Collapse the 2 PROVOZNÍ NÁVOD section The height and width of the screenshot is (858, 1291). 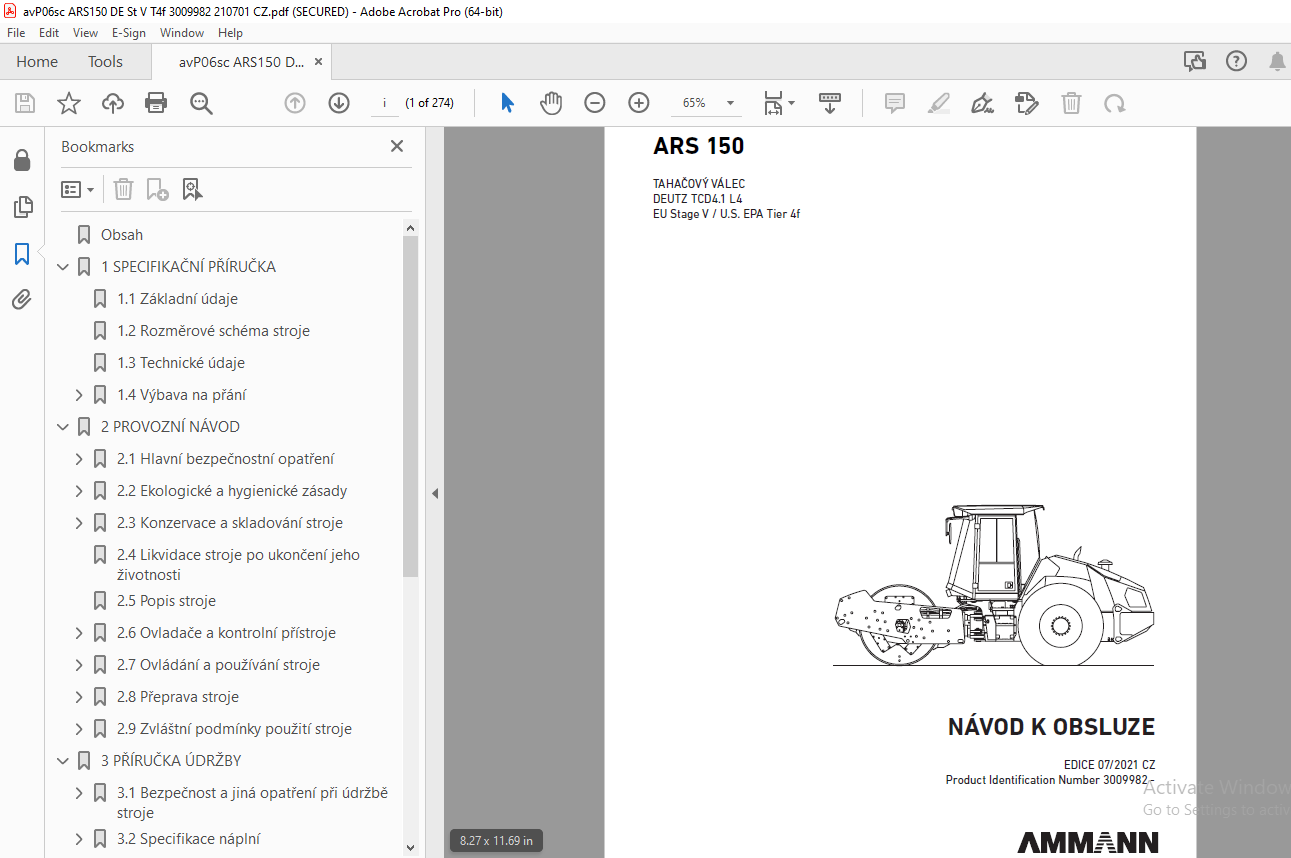point(63,427)
